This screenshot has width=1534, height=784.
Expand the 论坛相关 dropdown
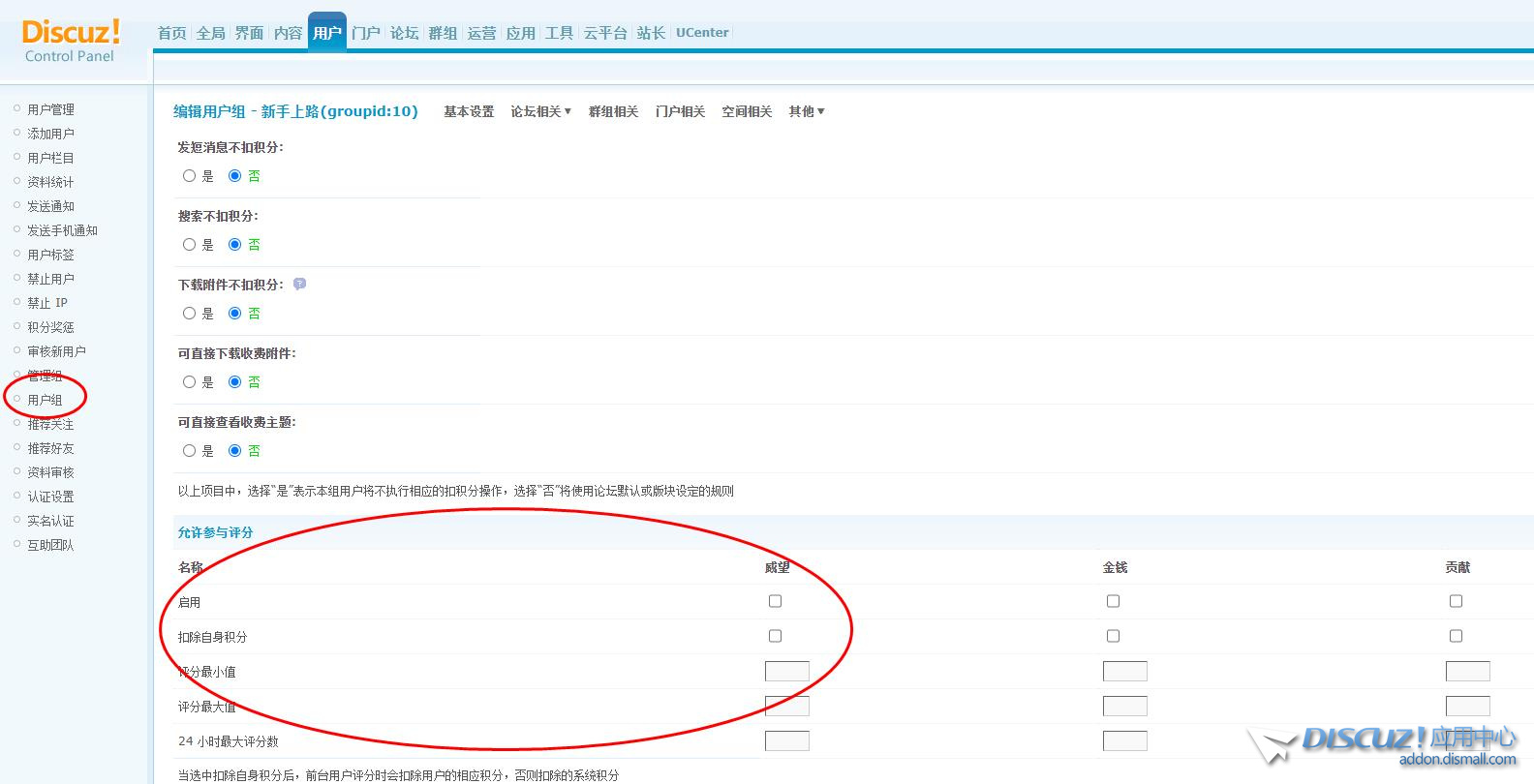click(540, 111)
